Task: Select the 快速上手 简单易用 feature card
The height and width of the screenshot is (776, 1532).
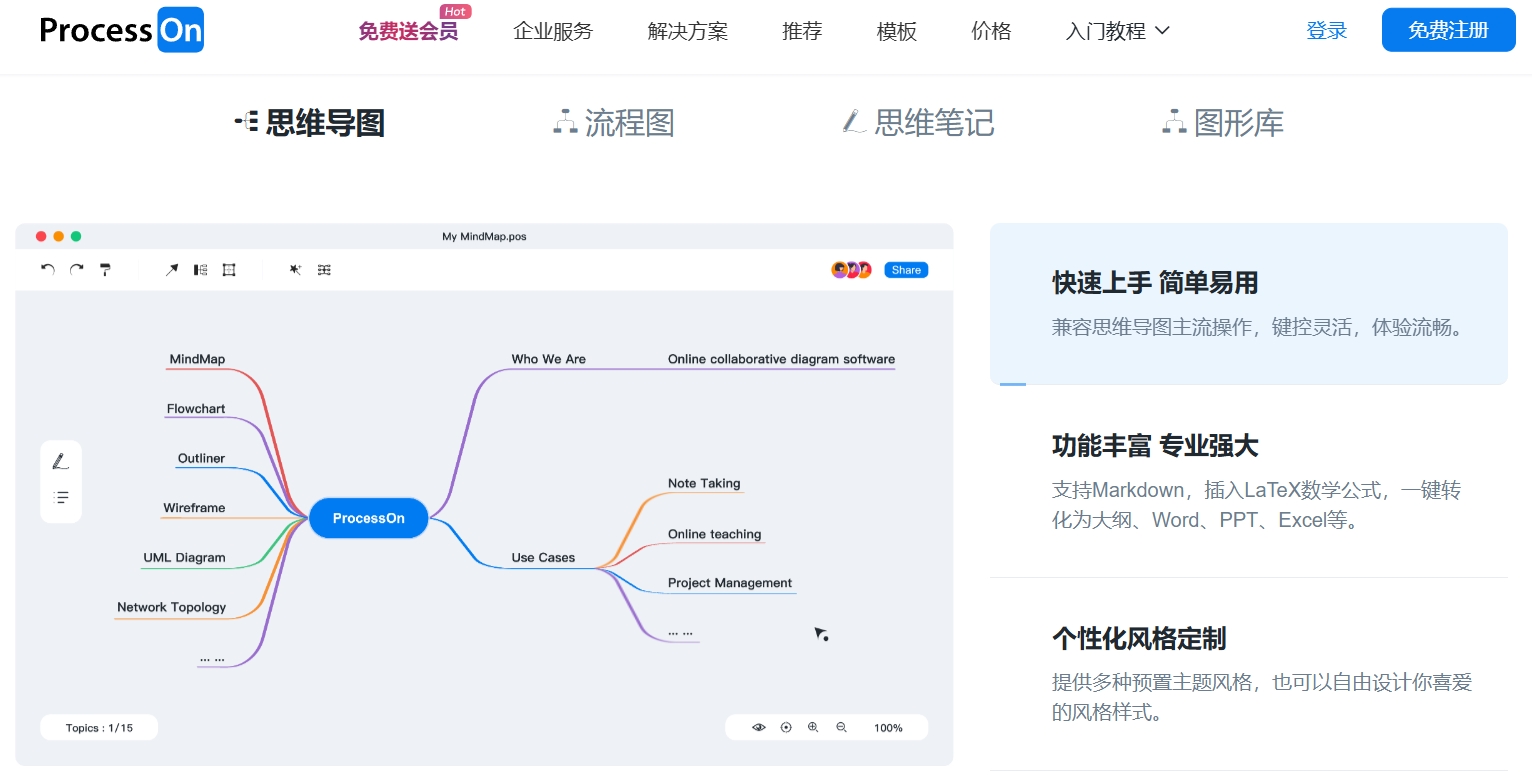Action: pos(1249,304)
